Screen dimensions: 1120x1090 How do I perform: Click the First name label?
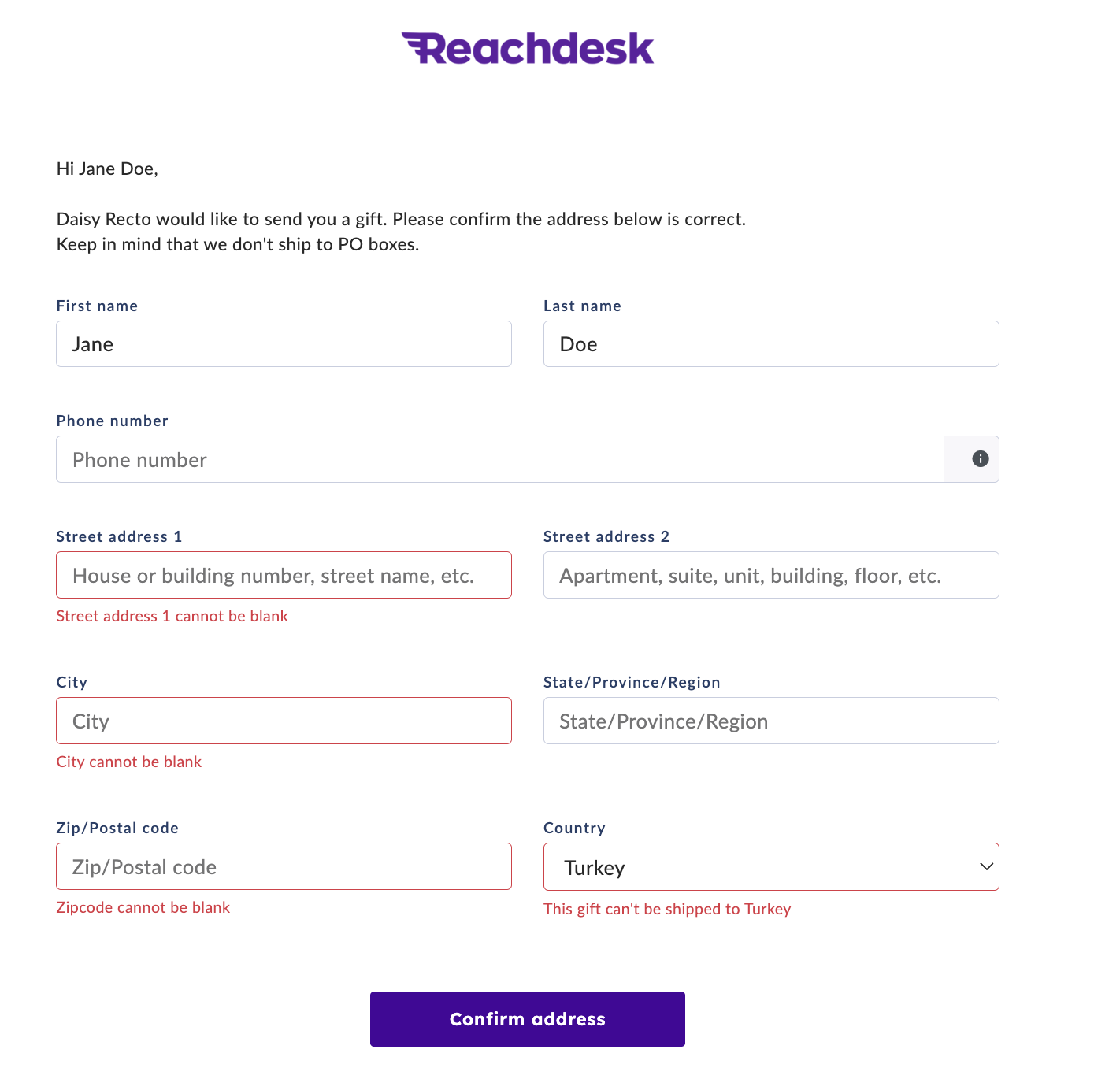coord(97,306)
